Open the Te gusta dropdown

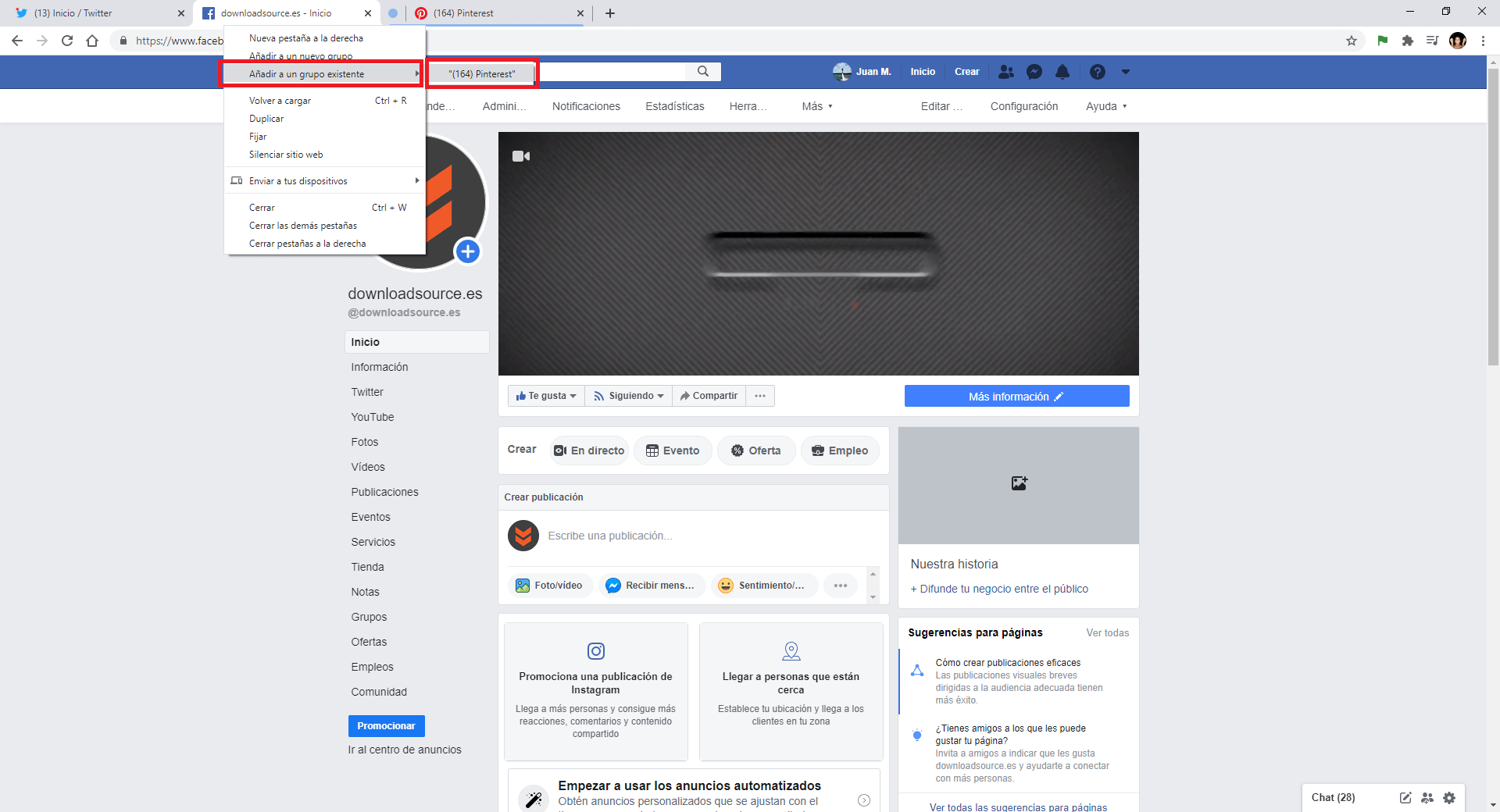point(546,396)
